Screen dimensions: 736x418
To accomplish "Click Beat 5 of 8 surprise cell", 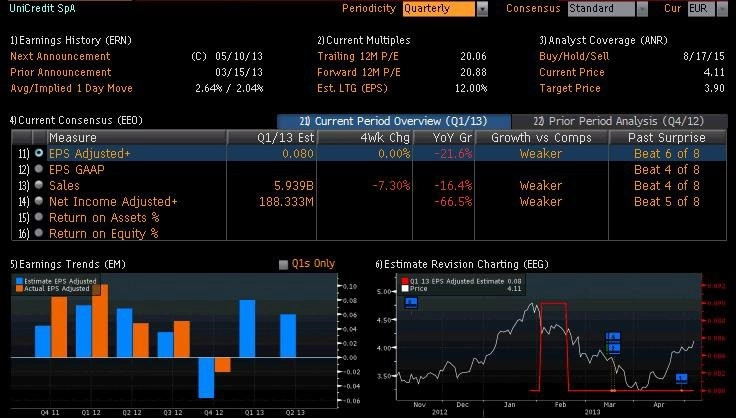I will (667, 201).
